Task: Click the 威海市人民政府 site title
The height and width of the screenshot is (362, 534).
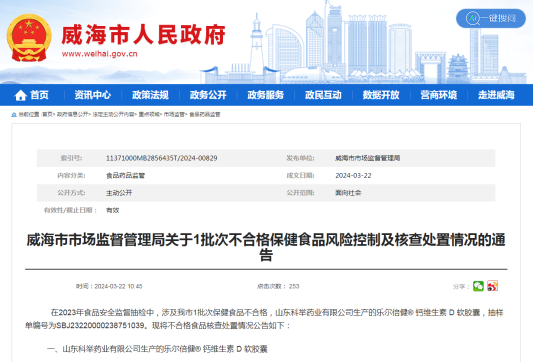Action: (143, 35)
